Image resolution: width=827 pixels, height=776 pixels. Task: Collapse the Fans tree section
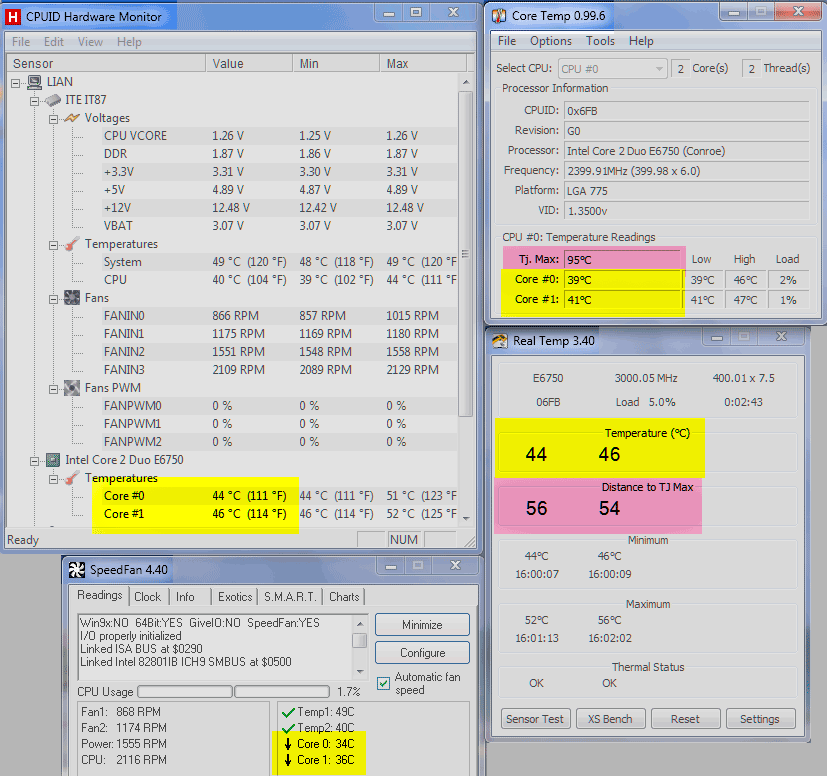point(53,298)
